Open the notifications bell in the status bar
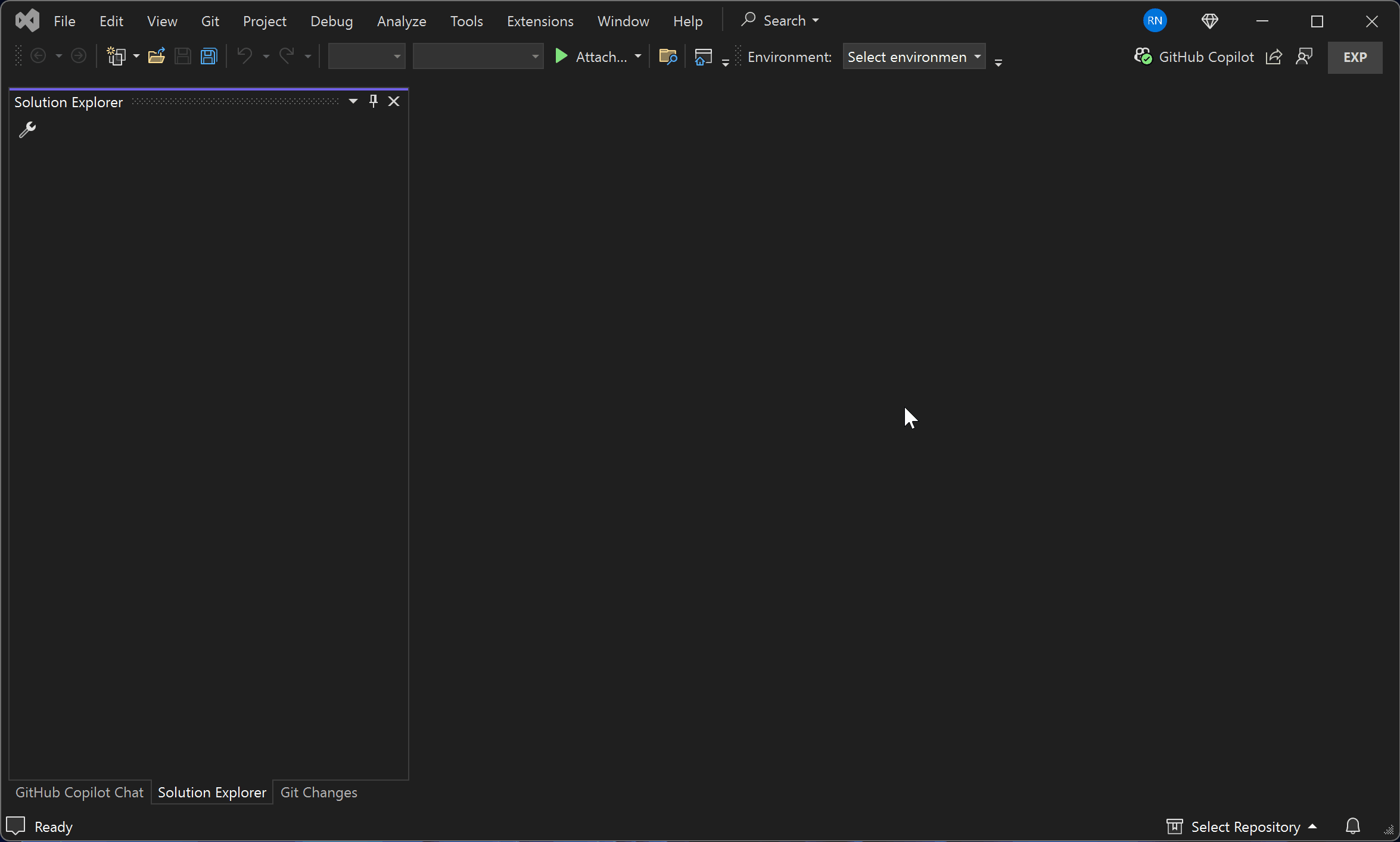 1352,826
